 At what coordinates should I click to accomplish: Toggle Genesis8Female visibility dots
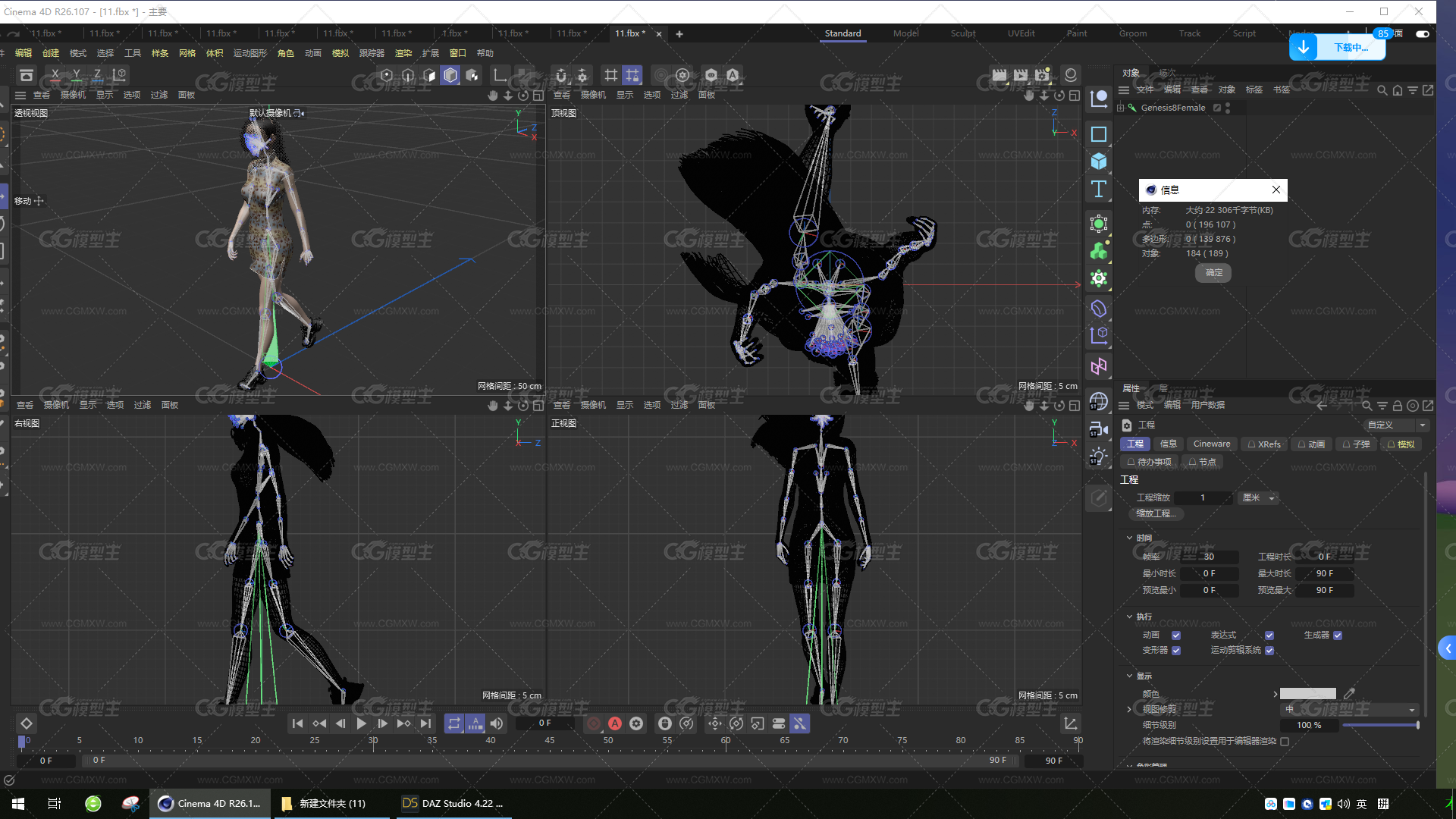coord(1228,108)
